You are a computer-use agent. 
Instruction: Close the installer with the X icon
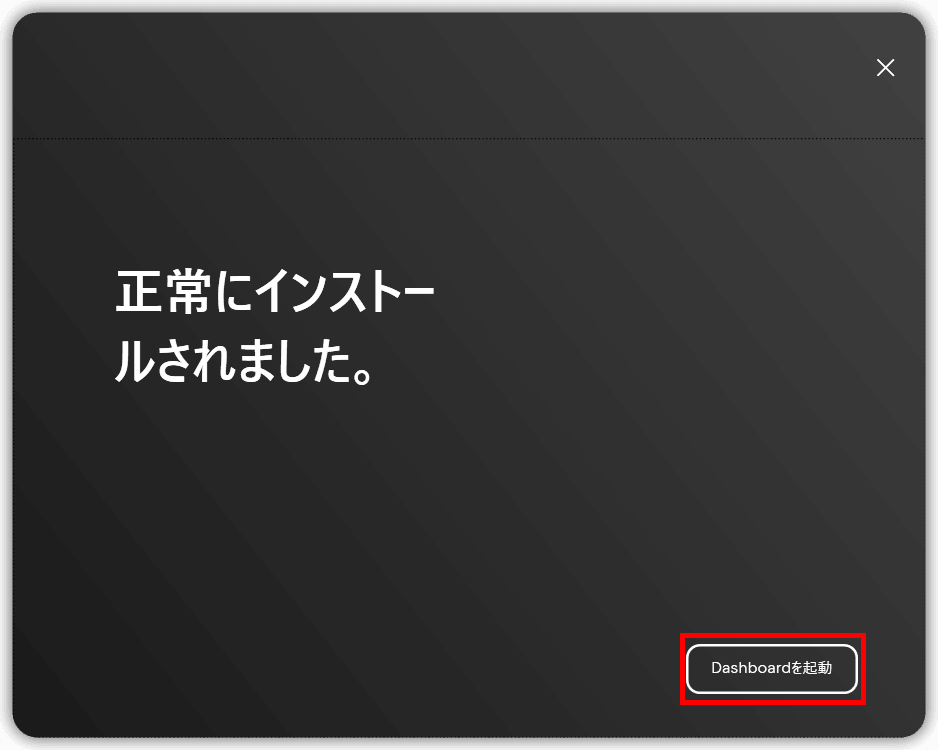(x=885, y=68)
